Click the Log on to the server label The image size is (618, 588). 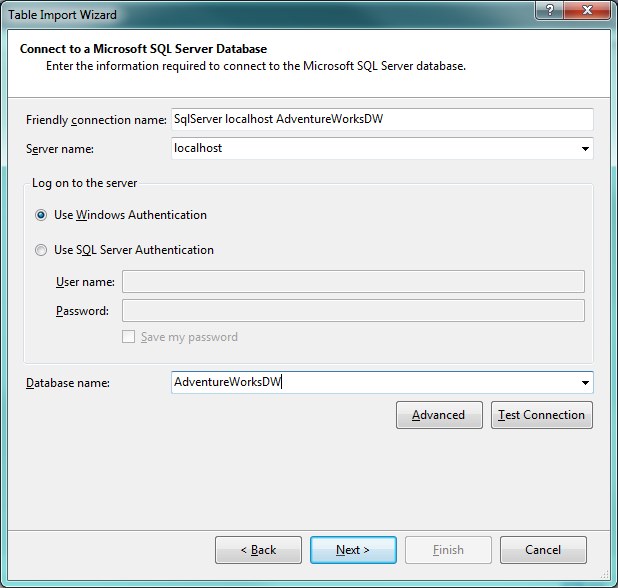pos(85,183)
